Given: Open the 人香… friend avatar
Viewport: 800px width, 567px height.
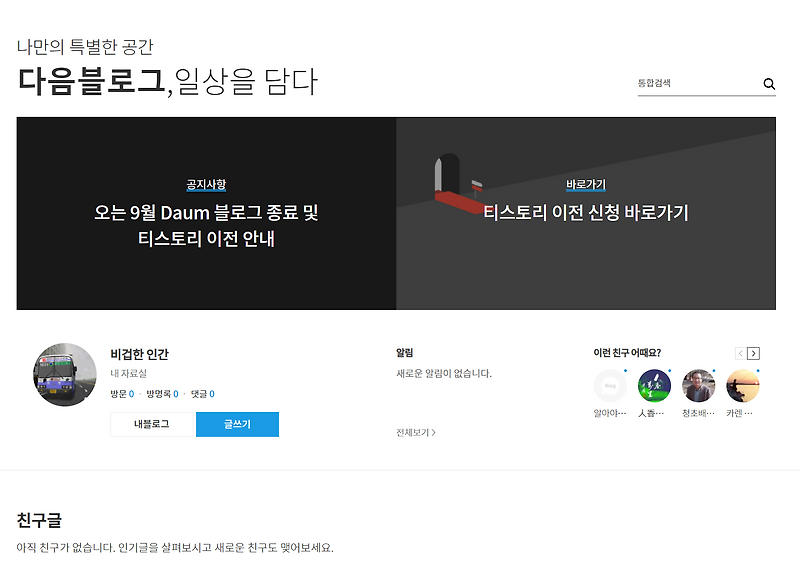Looking at the screenshot, I should click(654, 386).
